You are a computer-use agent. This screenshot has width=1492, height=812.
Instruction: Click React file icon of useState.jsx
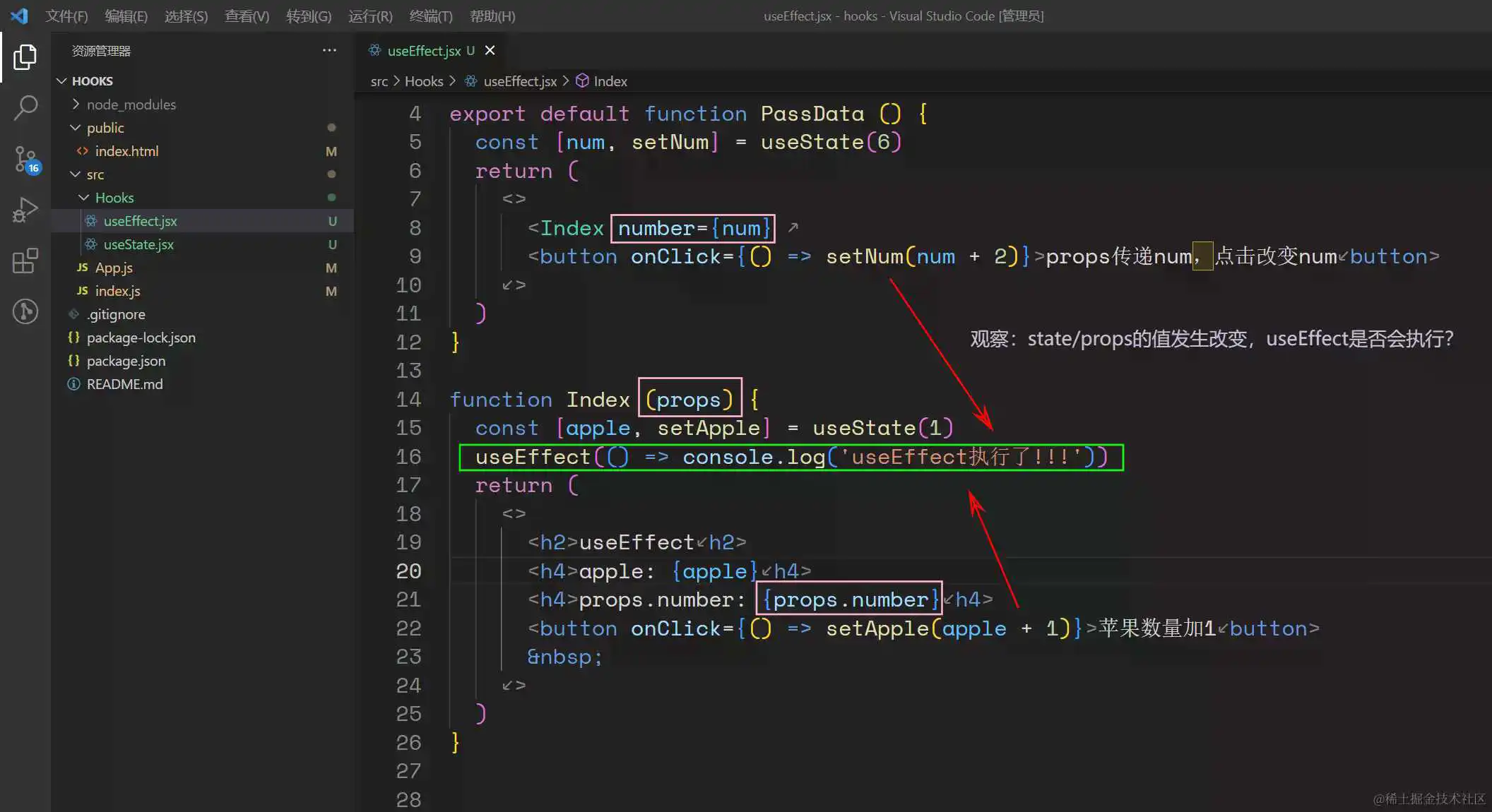click(x=90, y=244)
